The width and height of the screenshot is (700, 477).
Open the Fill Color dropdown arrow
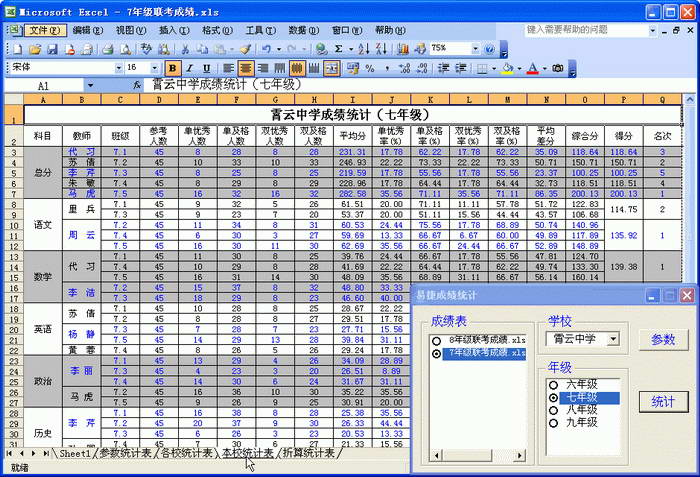[519, 68]
